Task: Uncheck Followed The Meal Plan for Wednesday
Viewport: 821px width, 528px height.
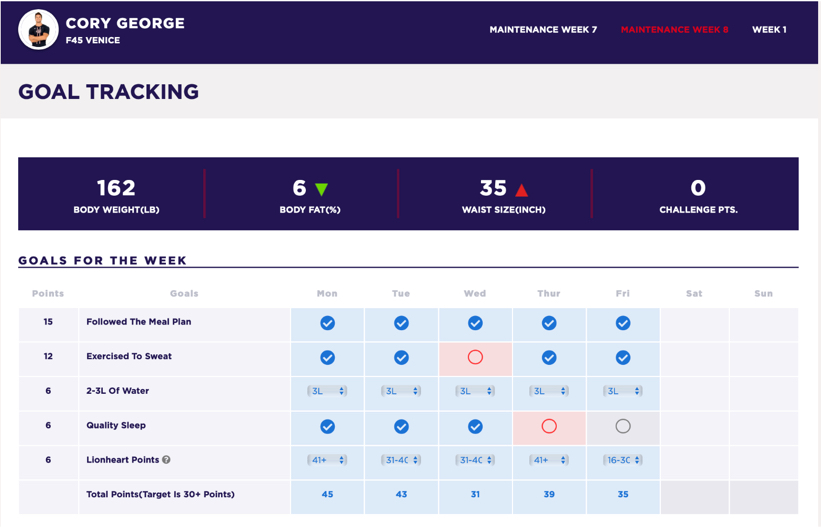Action: [475, 323]
